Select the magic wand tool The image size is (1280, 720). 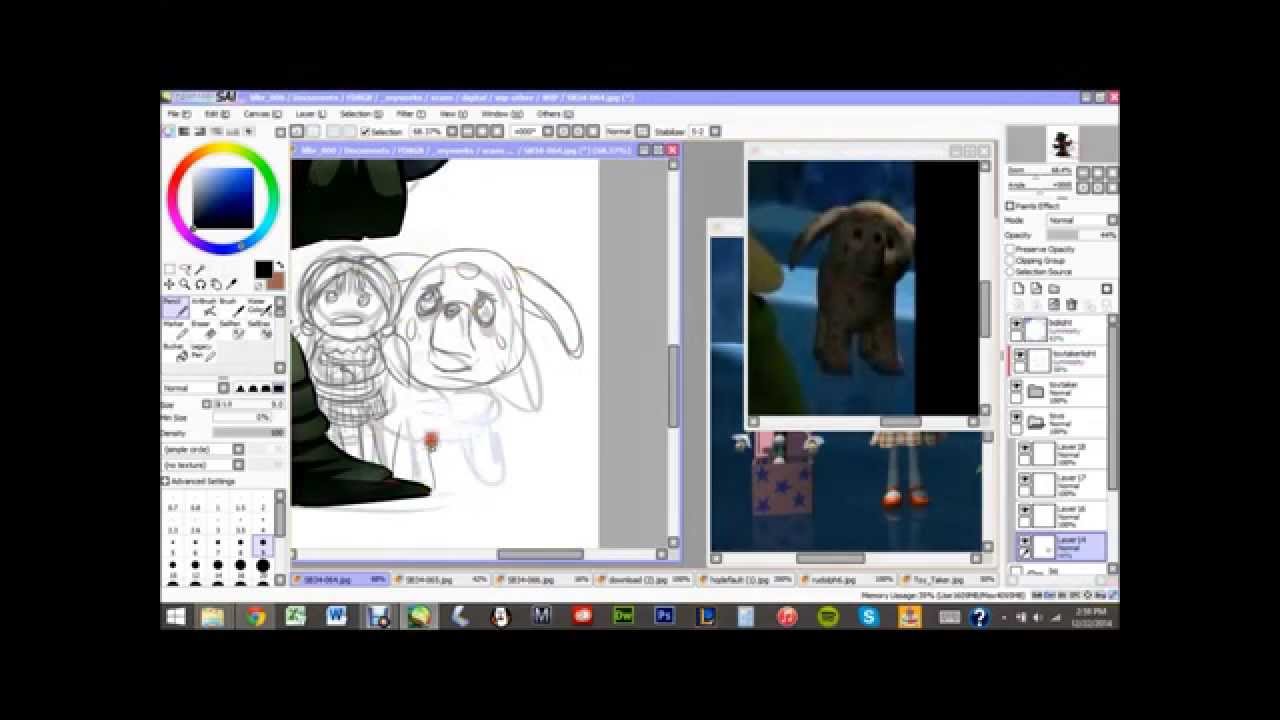click(x=198, y=269)
